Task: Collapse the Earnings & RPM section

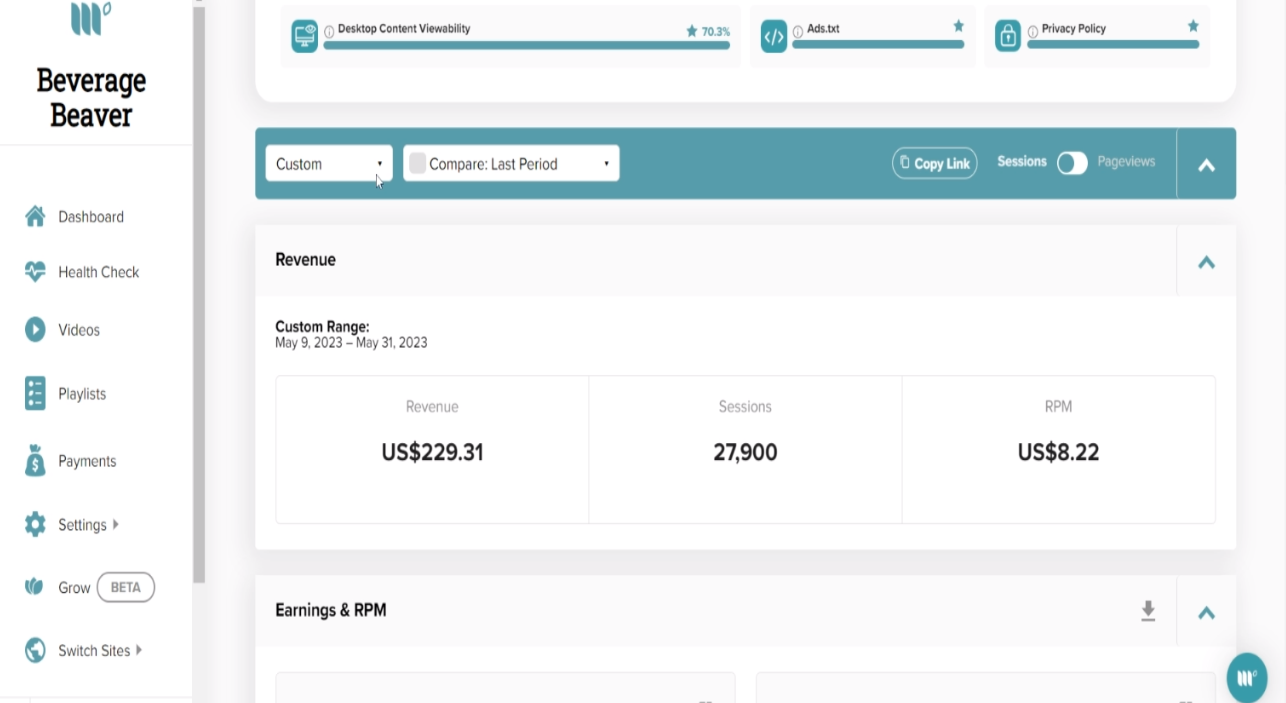Action: click(1206, 612)
